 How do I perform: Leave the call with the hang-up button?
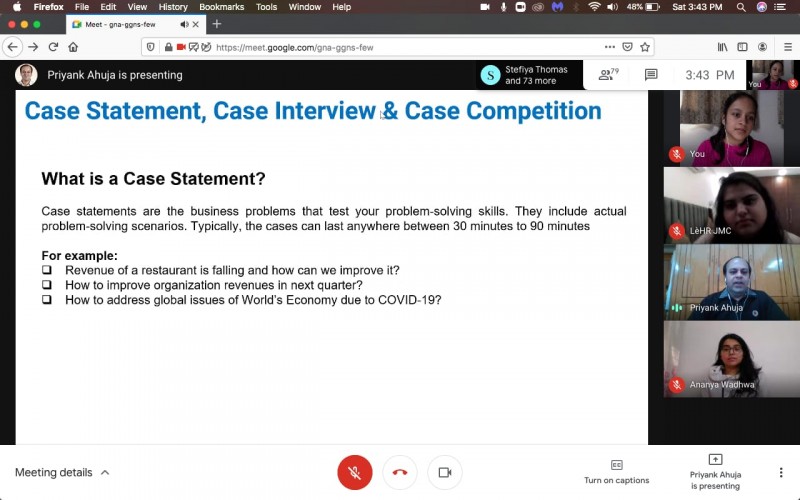click(x=400, y=472)
